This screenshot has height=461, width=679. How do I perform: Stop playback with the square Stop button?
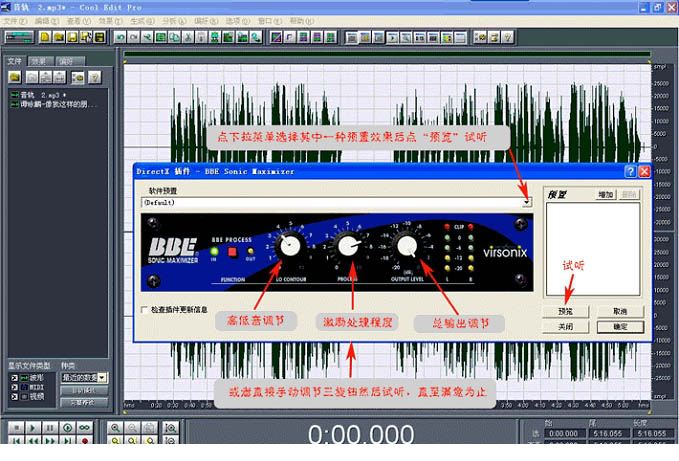16,428
